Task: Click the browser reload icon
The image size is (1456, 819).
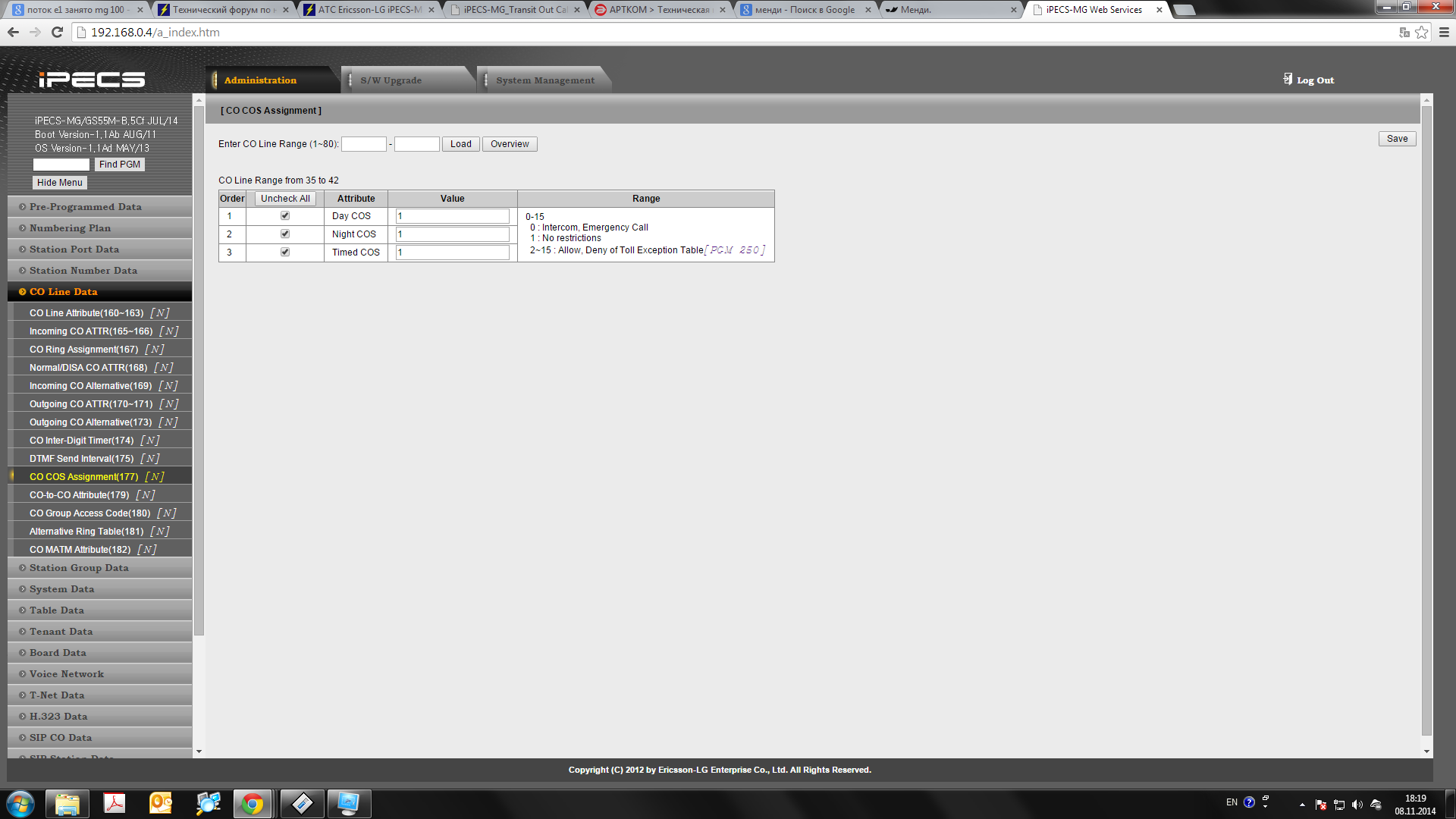Action: (x=57, y=32)
